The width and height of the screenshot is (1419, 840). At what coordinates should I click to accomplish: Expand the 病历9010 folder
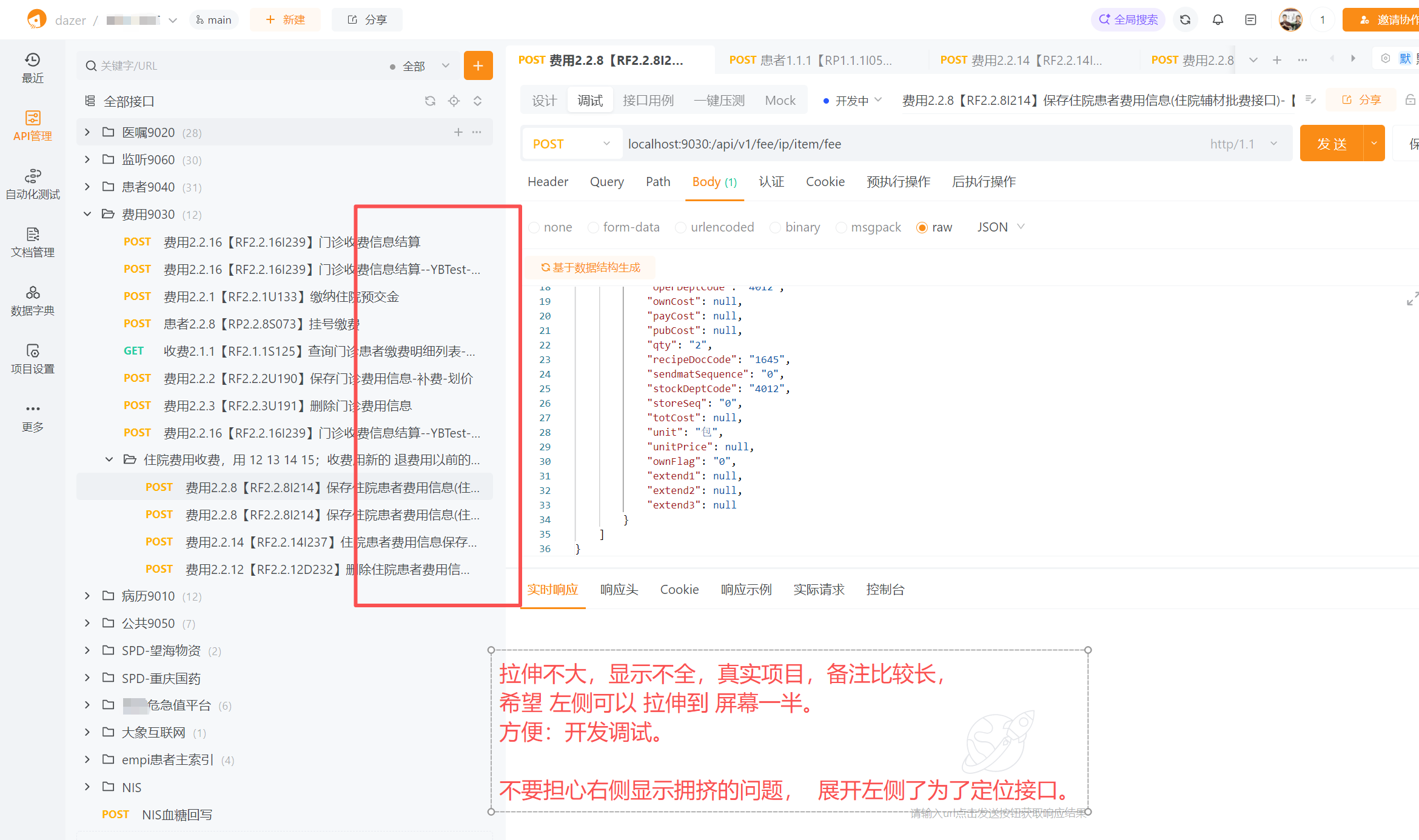pyautogui.click(x=87, y=596)
